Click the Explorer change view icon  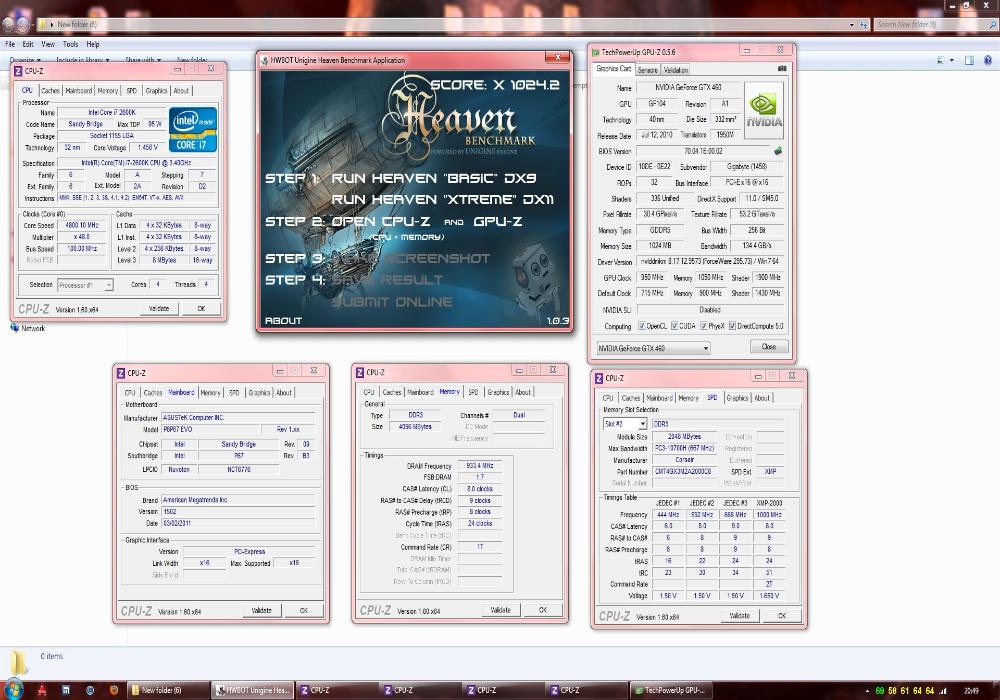[941, 60]
